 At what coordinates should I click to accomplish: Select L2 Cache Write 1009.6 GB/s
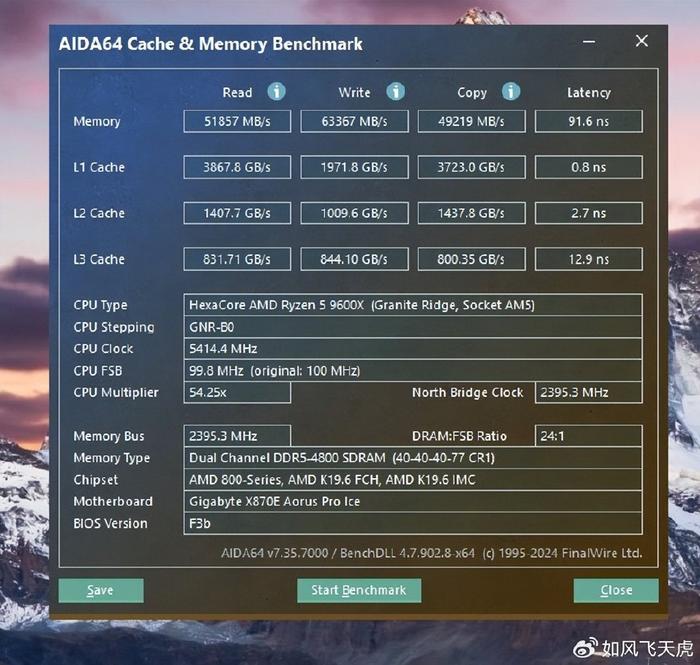(354, 213)
